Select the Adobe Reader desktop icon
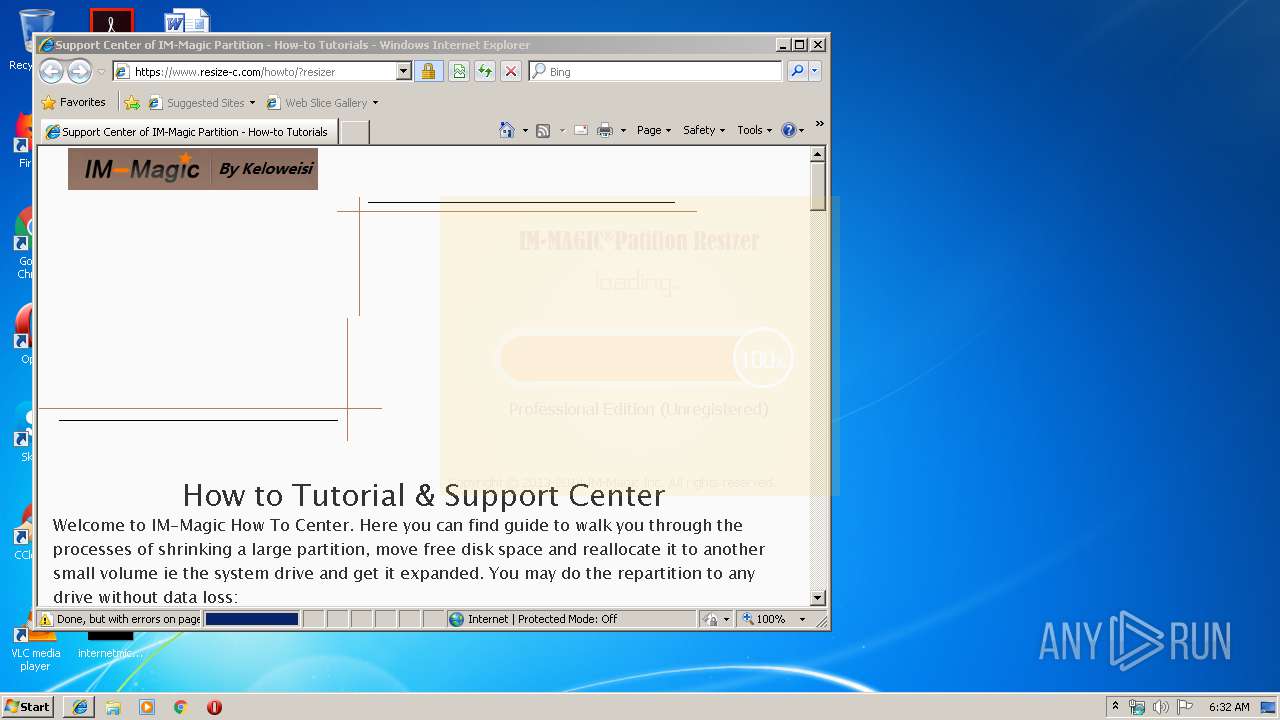Viewport: 1280px width, 720px height. (x=111, y=21)
